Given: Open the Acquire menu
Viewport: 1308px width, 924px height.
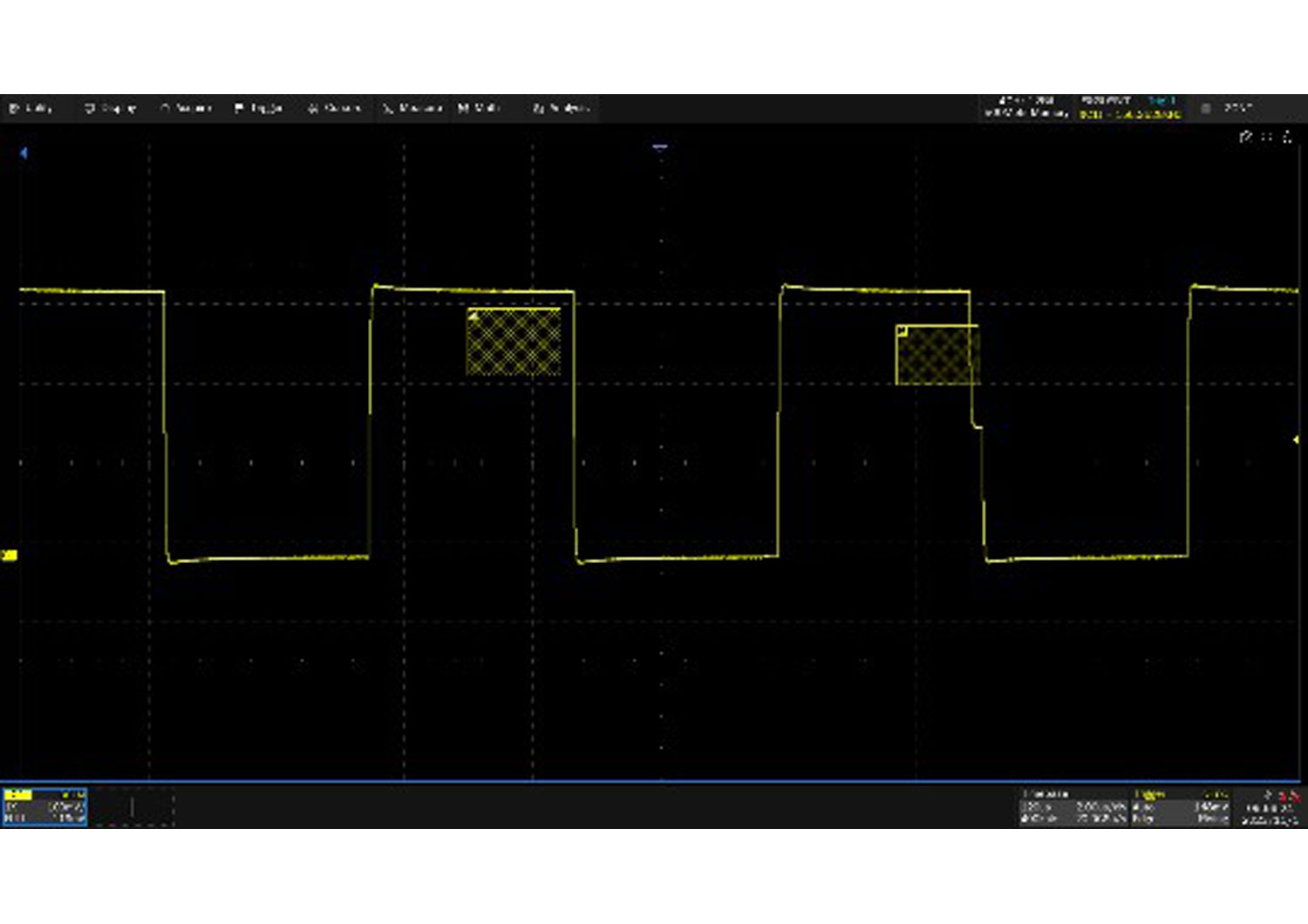Looking at the screenshot, I should click(186, 108).
